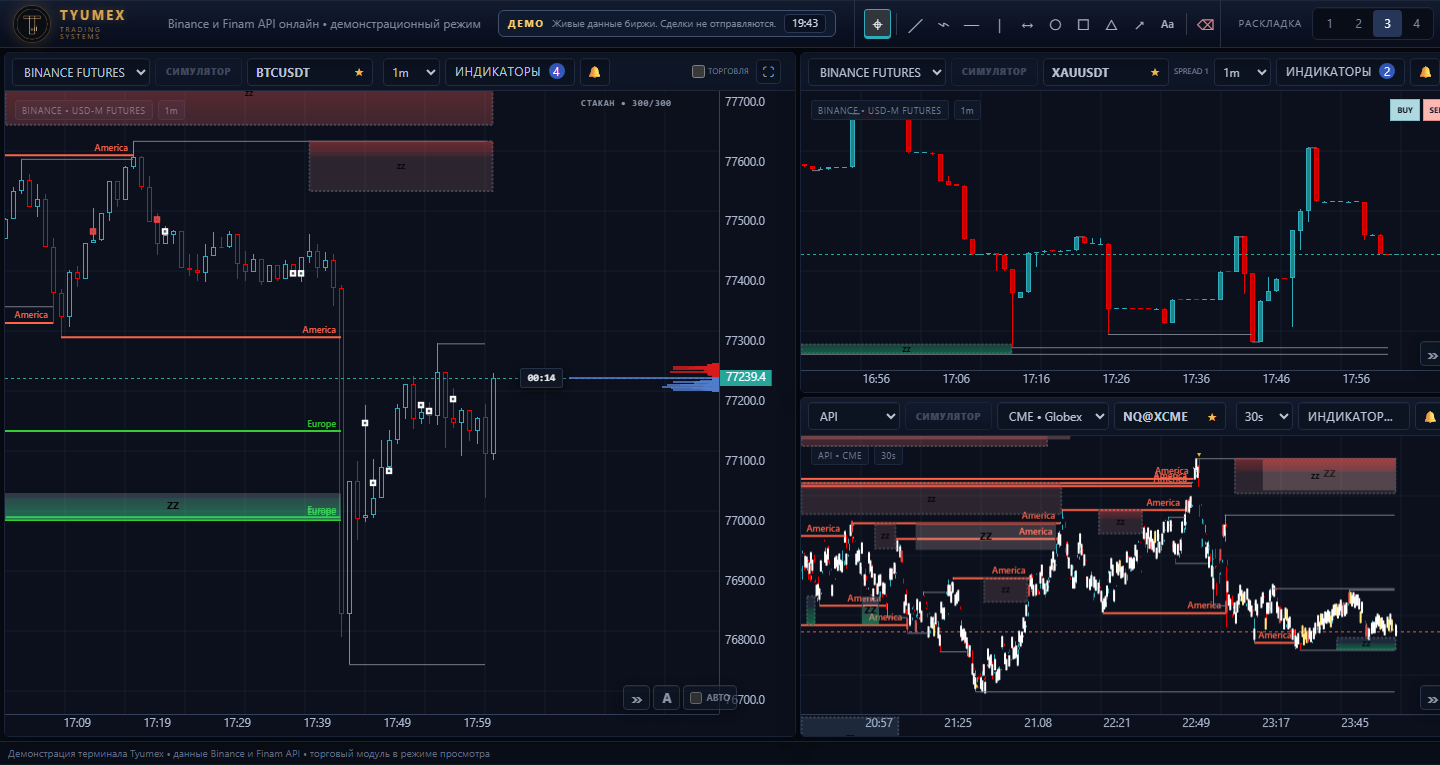This screenshot has width=1440, height=765.
Task: Click Симулятор on the XAUUSDT panel
Action: point(994,72)
